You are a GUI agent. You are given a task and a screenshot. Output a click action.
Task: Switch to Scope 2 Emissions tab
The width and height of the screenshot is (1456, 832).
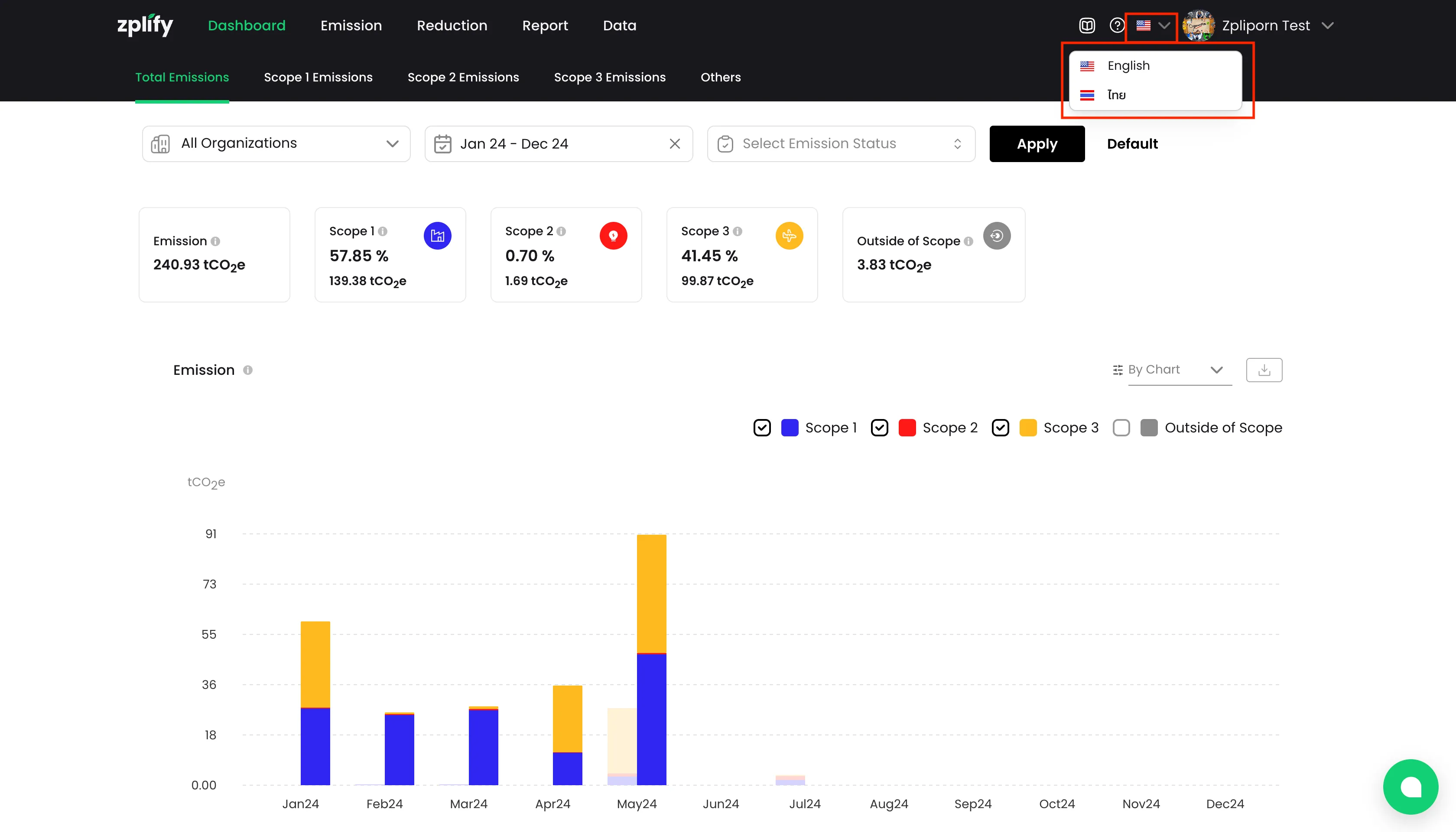point(463,77)
